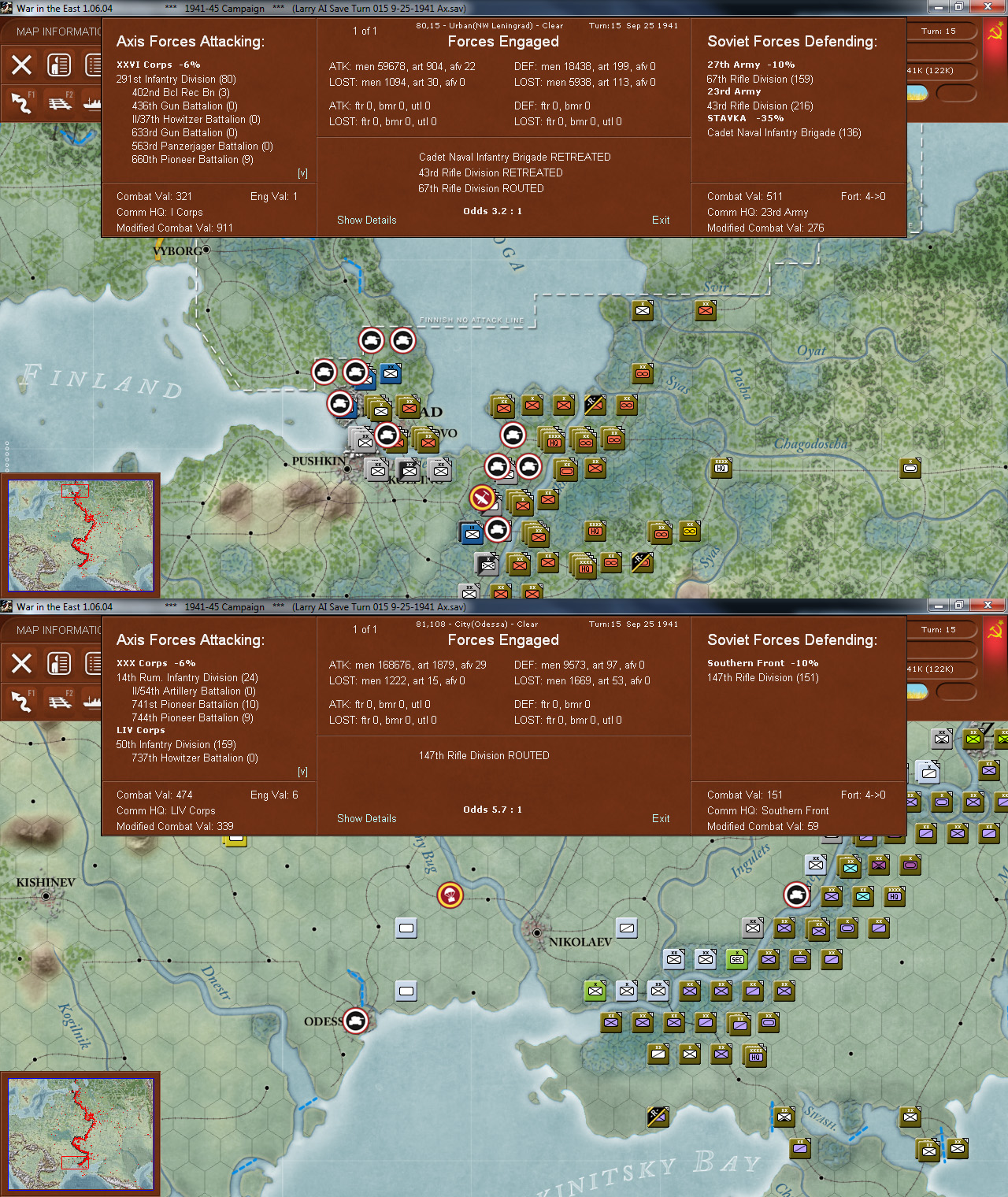This screenshot has width=1008, height=1197.
Task: Switch to rail movement with the F2 train icon
Action: coord(61,103)
